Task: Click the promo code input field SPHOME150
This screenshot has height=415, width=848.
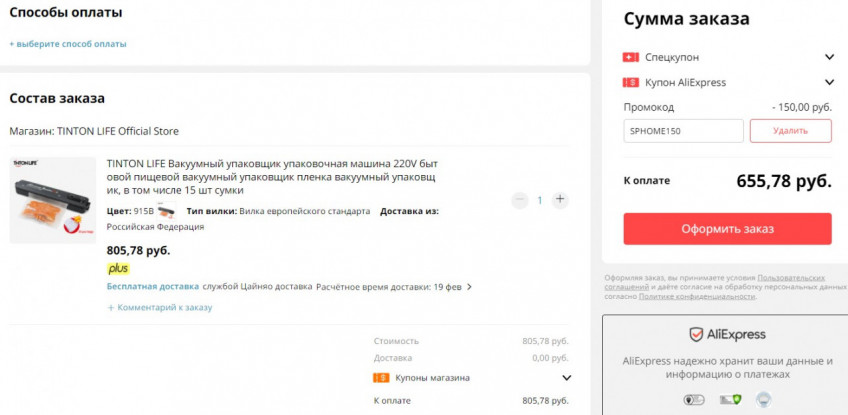Action: tap(683, 131)
